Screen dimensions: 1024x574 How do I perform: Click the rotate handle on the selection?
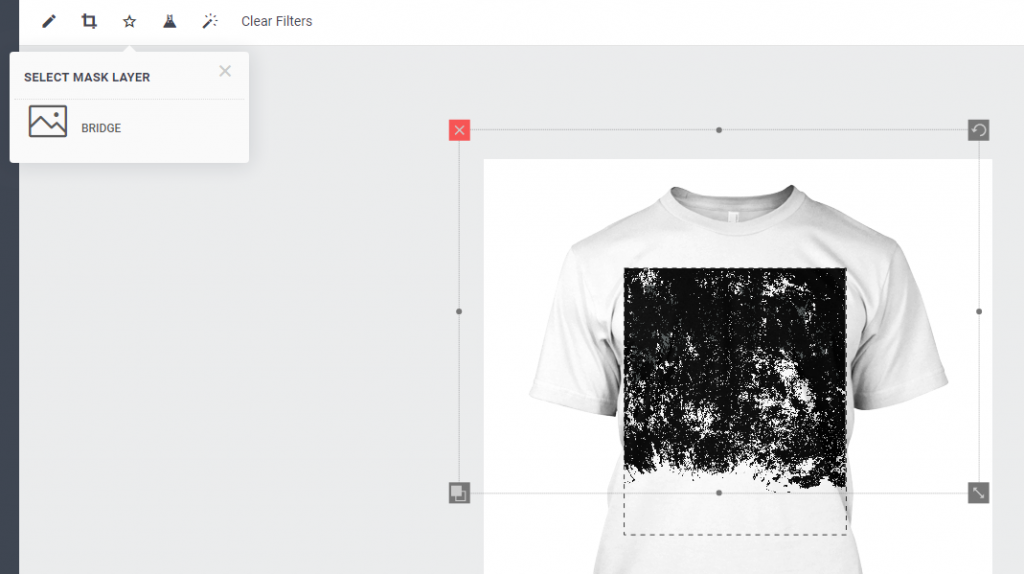point(978,130)
